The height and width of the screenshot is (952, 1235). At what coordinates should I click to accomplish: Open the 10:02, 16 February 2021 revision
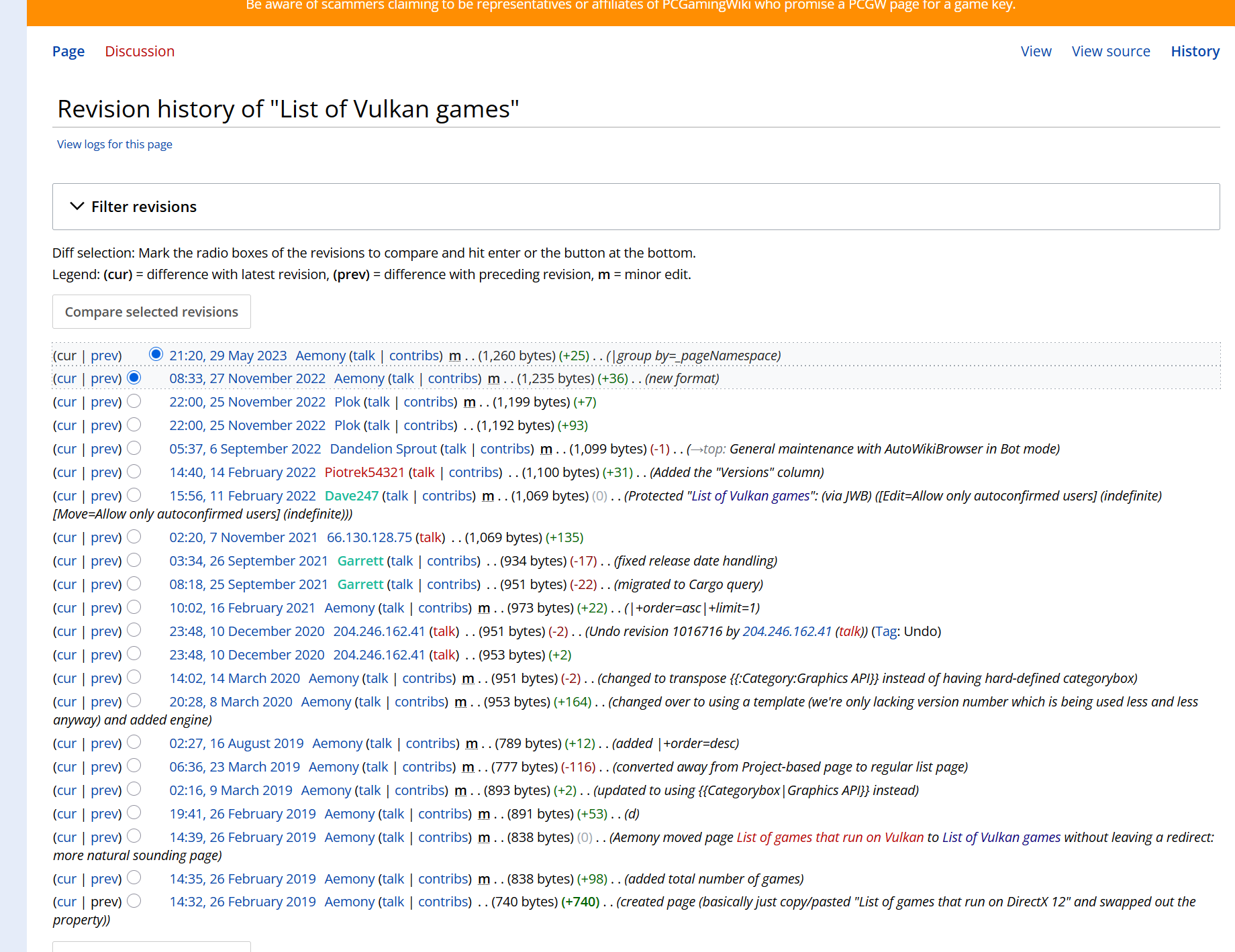(x=242, y=608)
